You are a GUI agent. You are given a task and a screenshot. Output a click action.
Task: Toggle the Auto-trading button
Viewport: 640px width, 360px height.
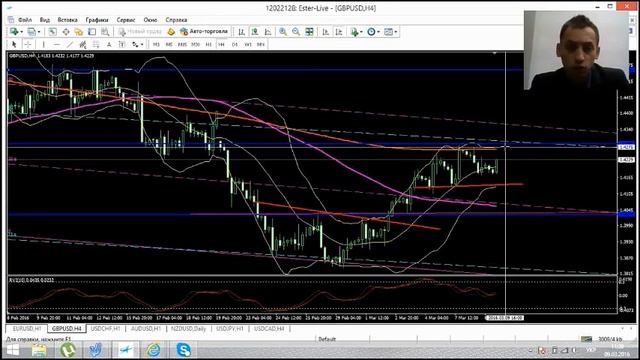[204, 31]
